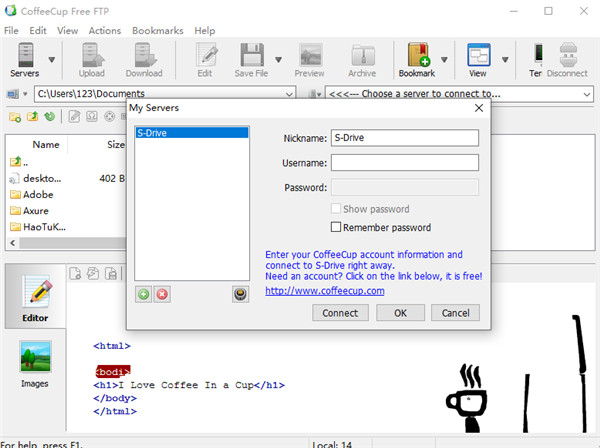Click the local computer drive icon
Image resolution: width=600 pixels, height=448 pixels.
coord(13,94)
